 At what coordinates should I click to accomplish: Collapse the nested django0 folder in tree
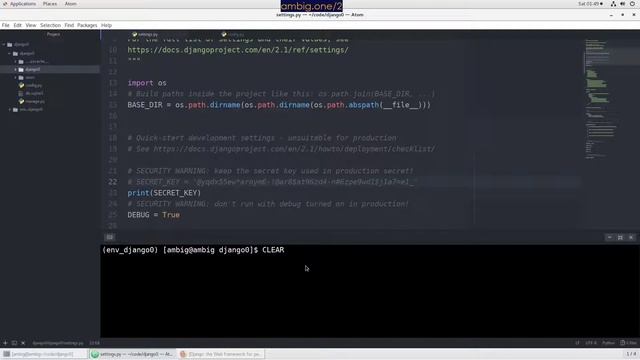tap(10, 53)
